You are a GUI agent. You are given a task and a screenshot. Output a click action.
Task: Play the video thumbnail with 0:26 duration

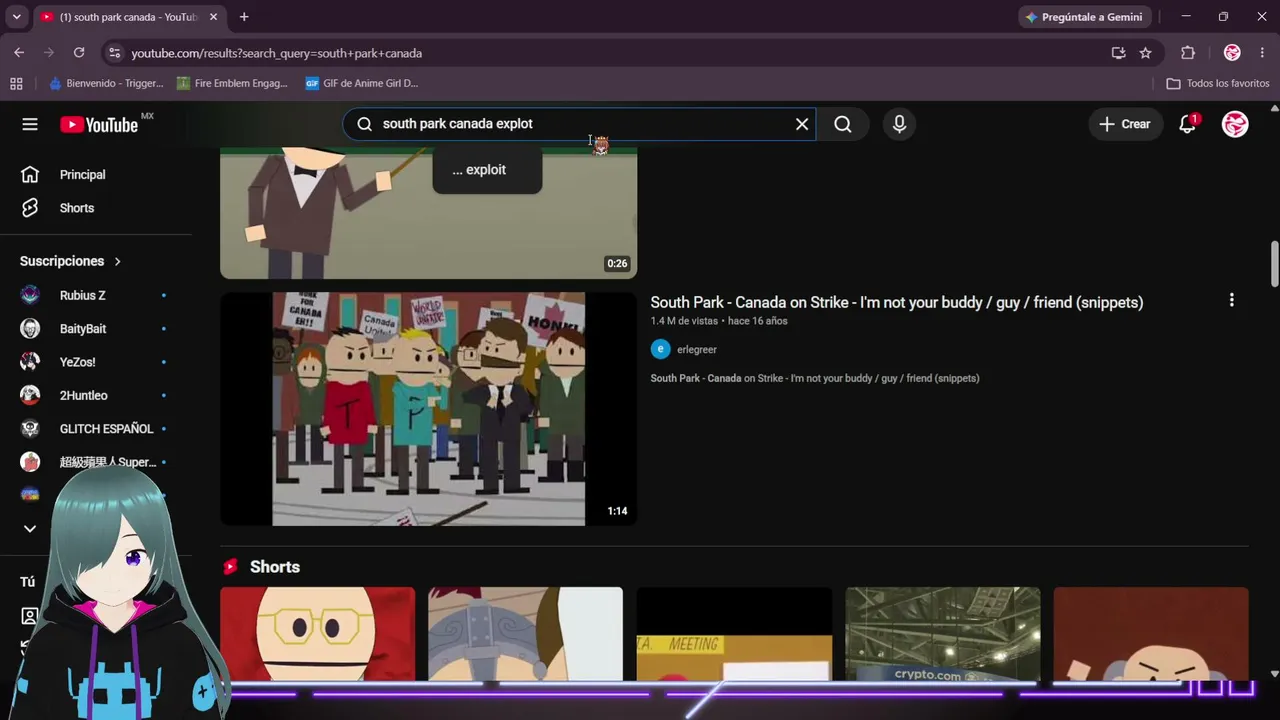click(x=428, y=214)
